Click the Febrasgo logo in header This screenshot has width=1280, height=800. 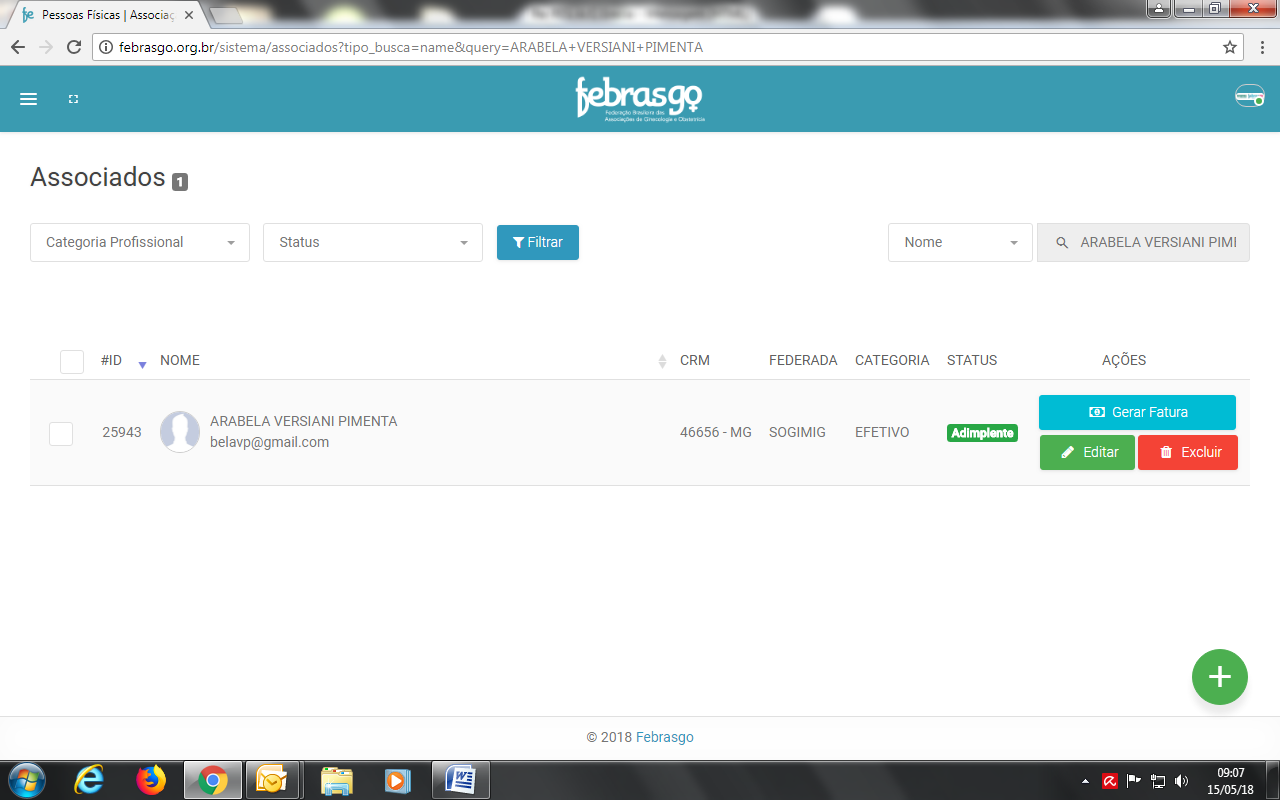tap(640, 99)
